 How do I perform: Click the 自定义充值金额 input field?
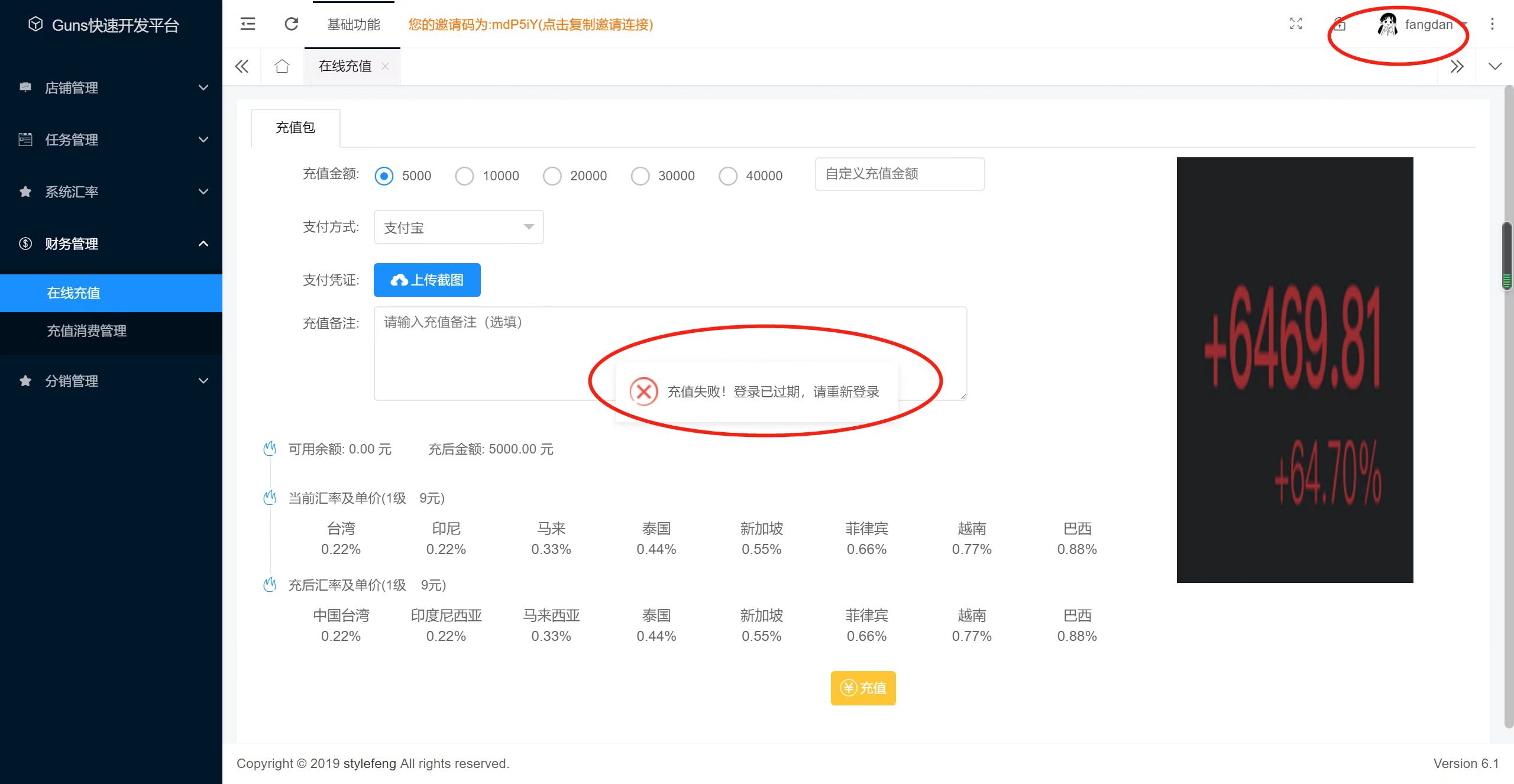[900, 174]
